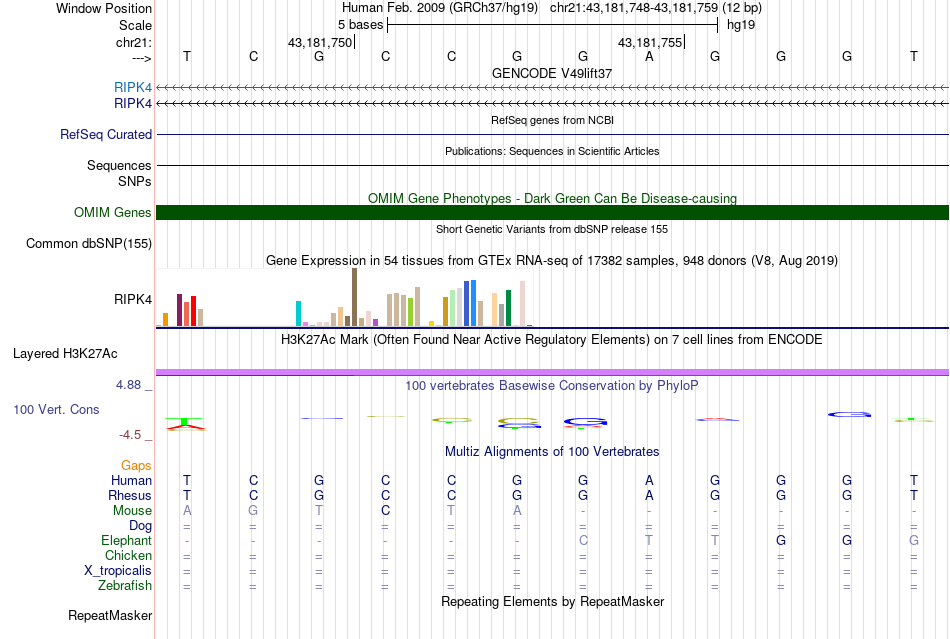Open "Multiz Alignments of 100 Vertebrates" title
Screen dimensions: 950x639
[x=552, y=451]
